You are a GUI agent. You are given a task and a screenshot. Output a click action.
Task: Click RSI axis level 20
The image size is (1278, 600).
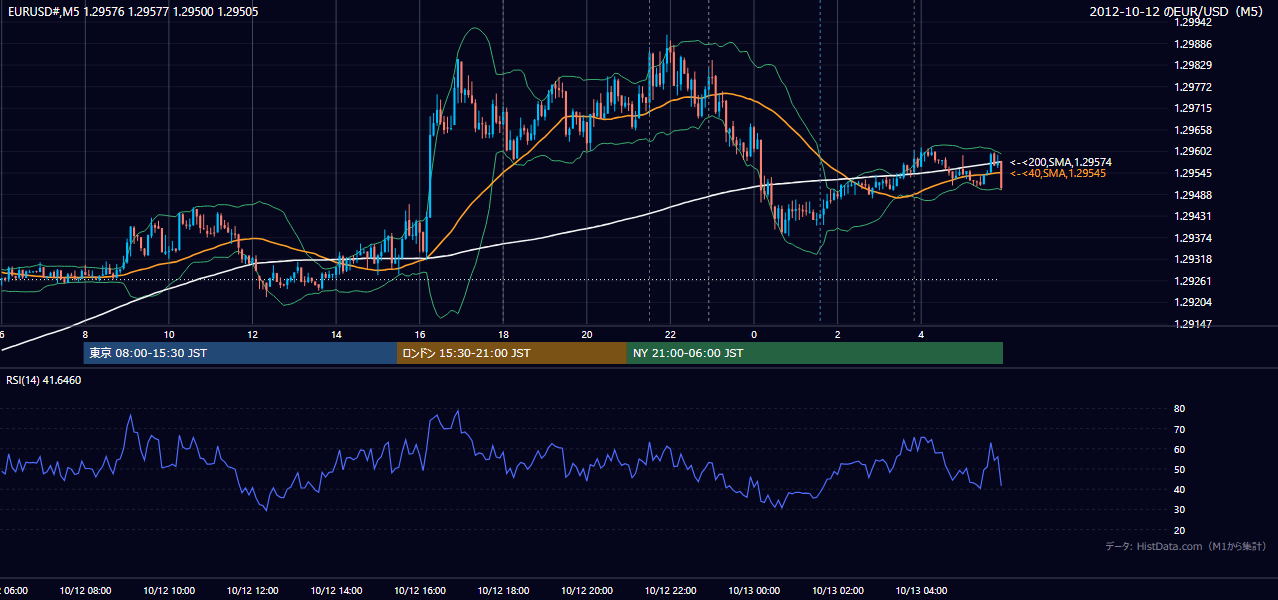(1179, 530)
